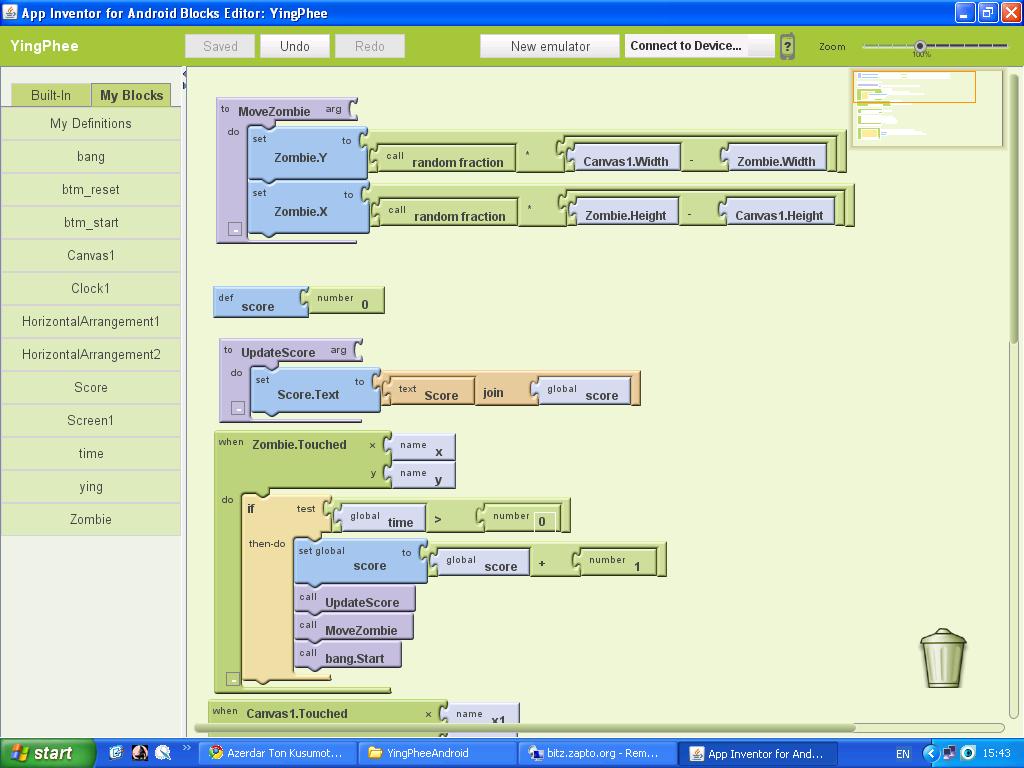1024x768 pixels.
Task: Click the trash can icon
Action: 942,658
